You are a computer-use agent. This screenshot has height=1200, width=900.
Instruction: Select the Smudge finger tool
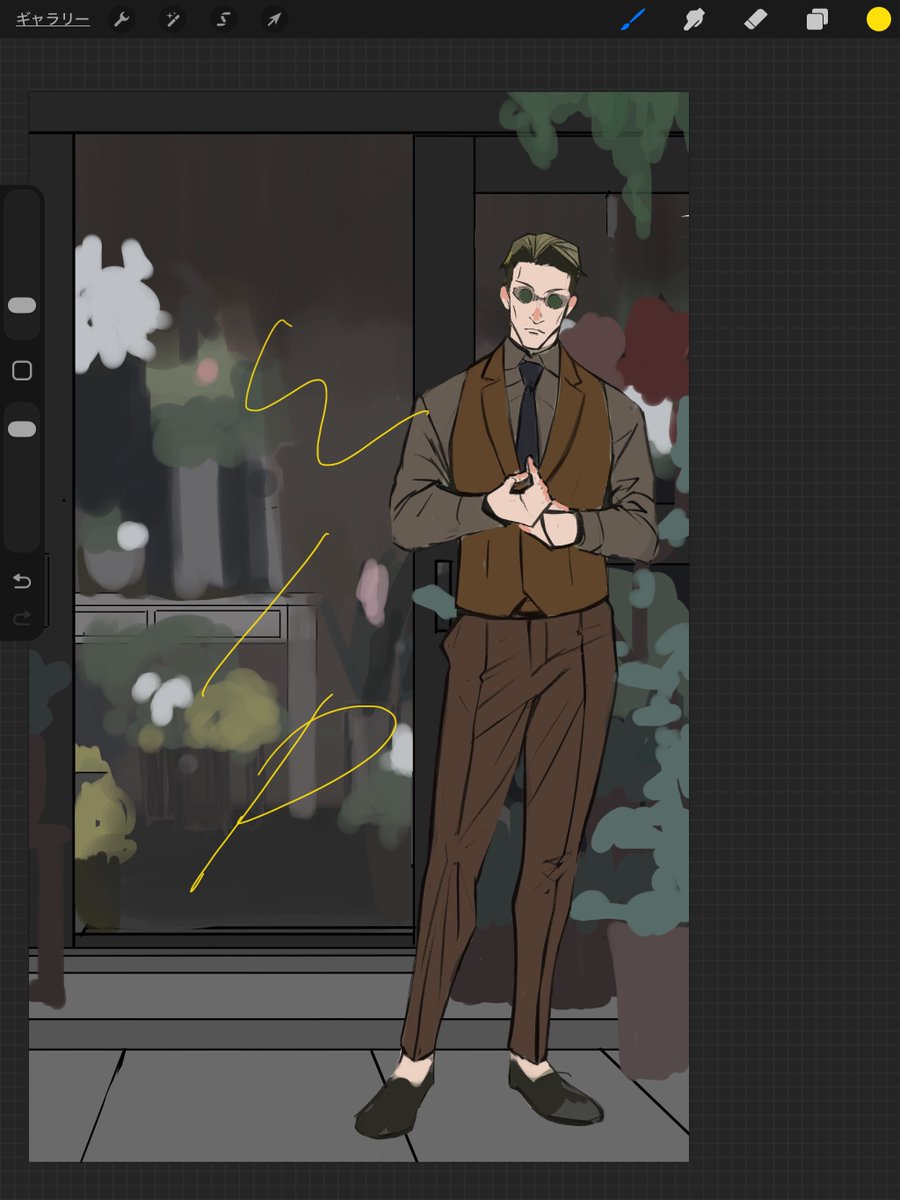pyautogui.click(x=694, y=19)
